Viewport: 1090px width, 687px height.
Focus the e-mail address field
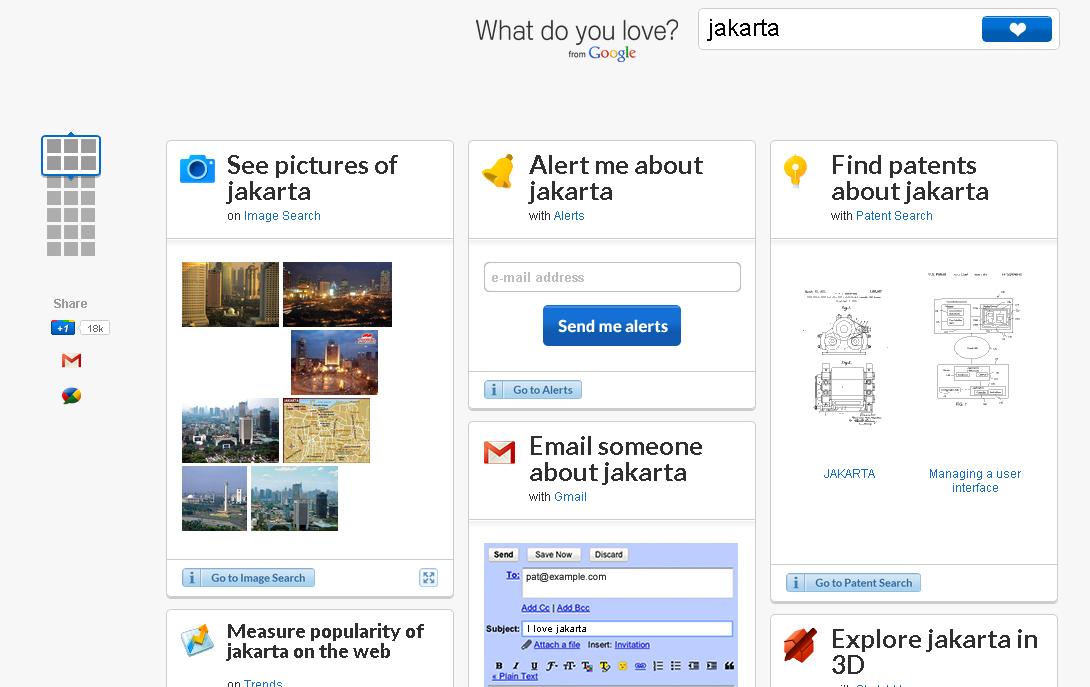click(612, 277)
